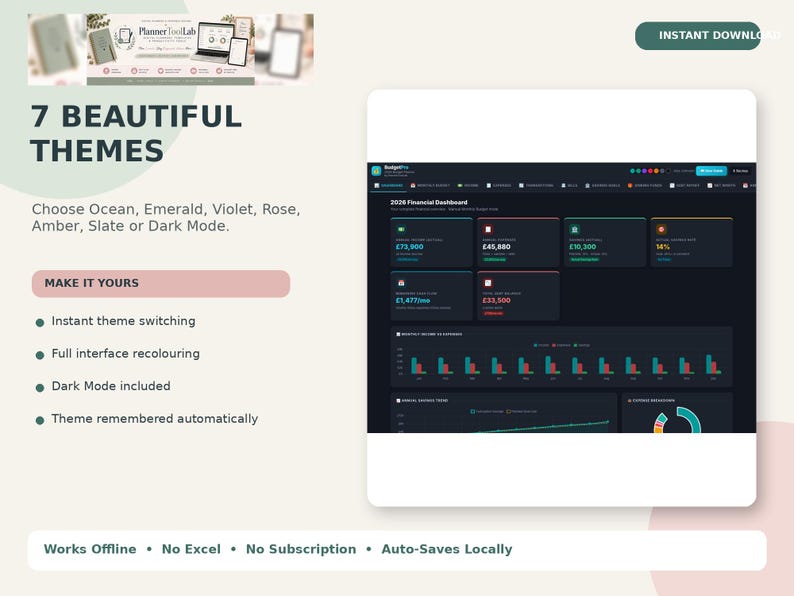Select the Slate grey theme dot
This screenshot has width=794, height=596.
(x=662, y=171)
